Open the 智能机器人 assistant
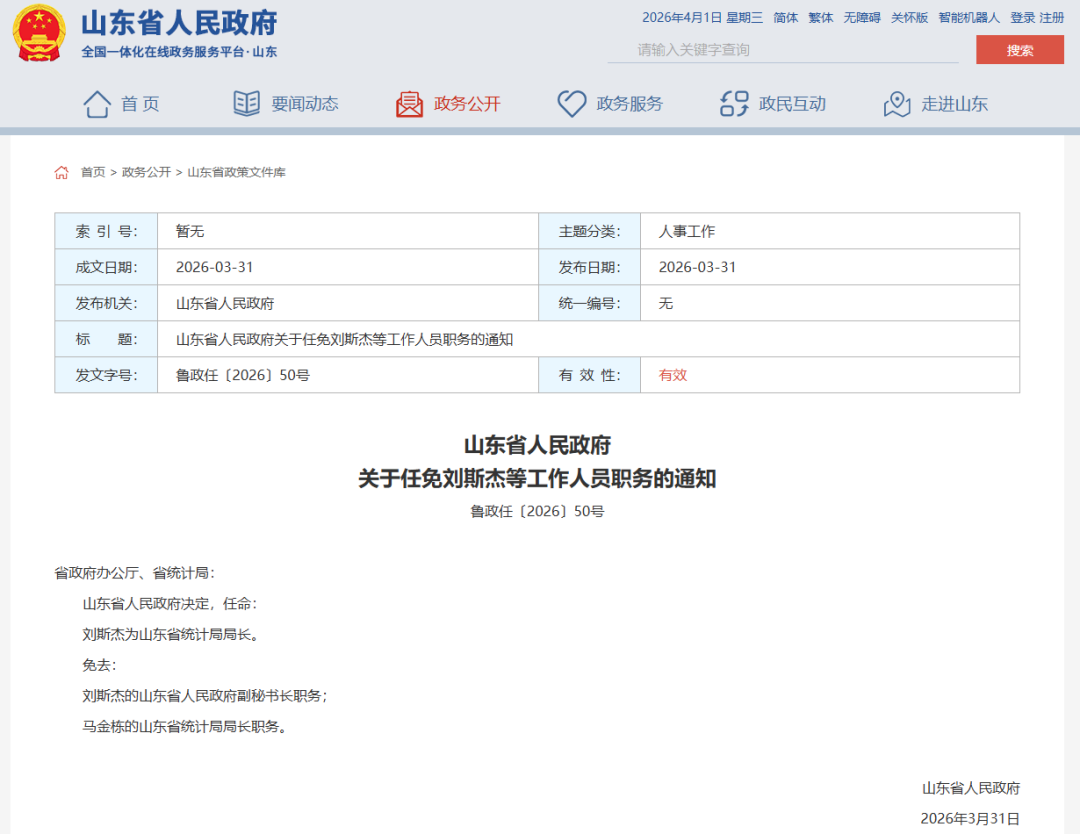 click(968, 18)
